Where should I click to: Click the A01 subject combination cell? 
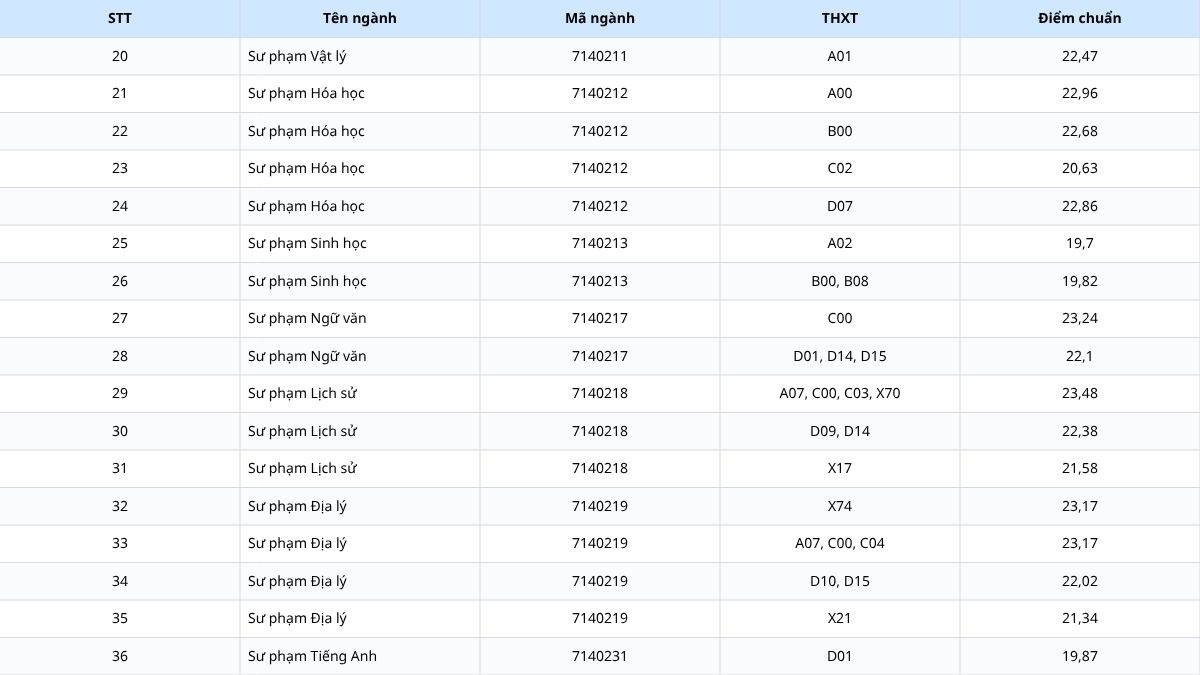pos(840,56)
